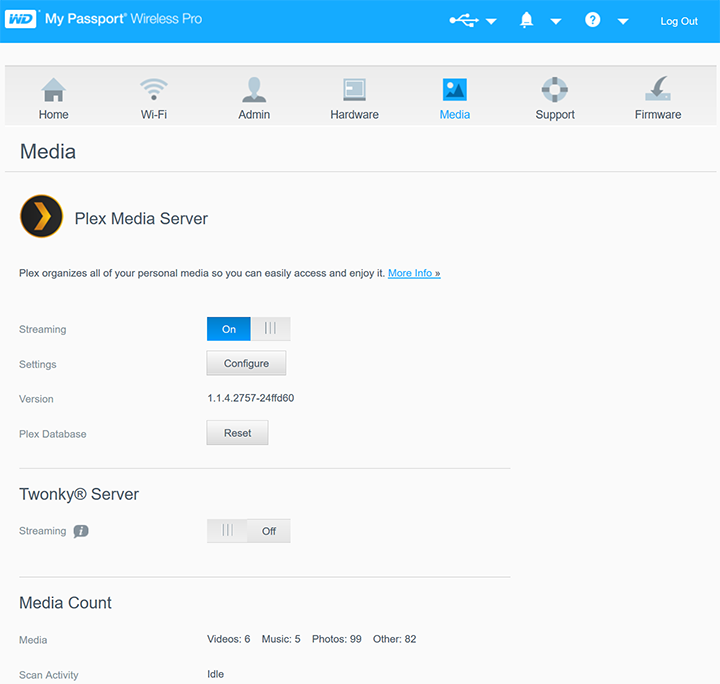Show Twonky Streaming info tooltip icon

(81, 531)
